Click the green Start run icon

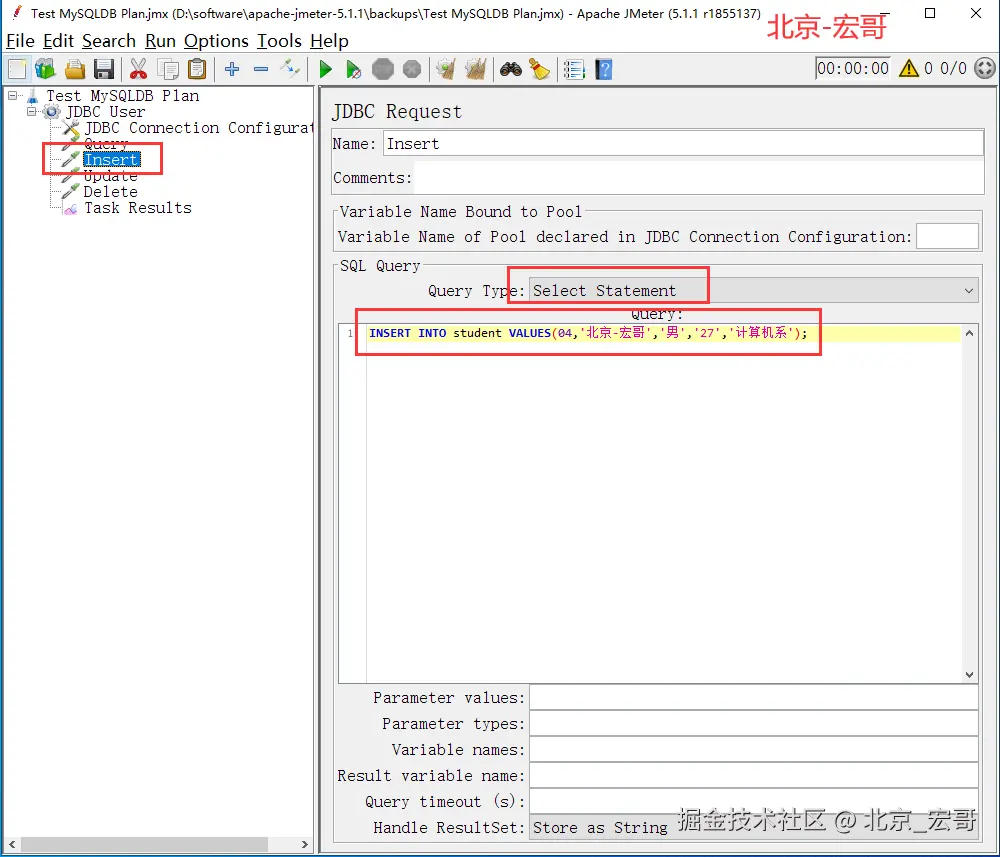[325, 69]
